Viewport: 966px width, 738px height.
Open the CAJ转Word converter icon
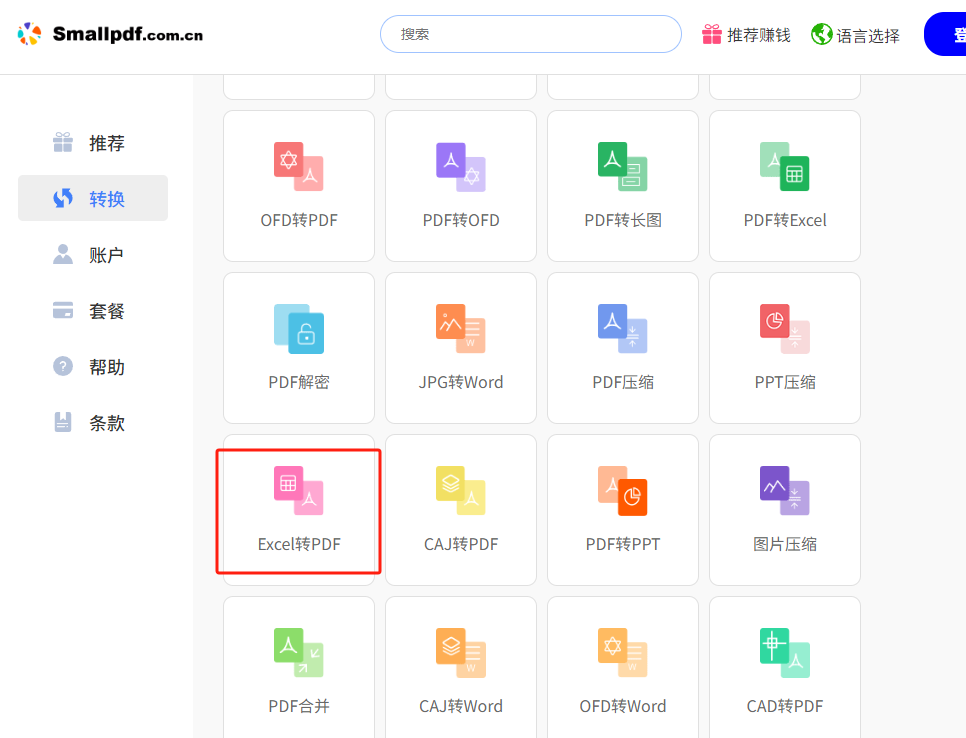(461, 652)
